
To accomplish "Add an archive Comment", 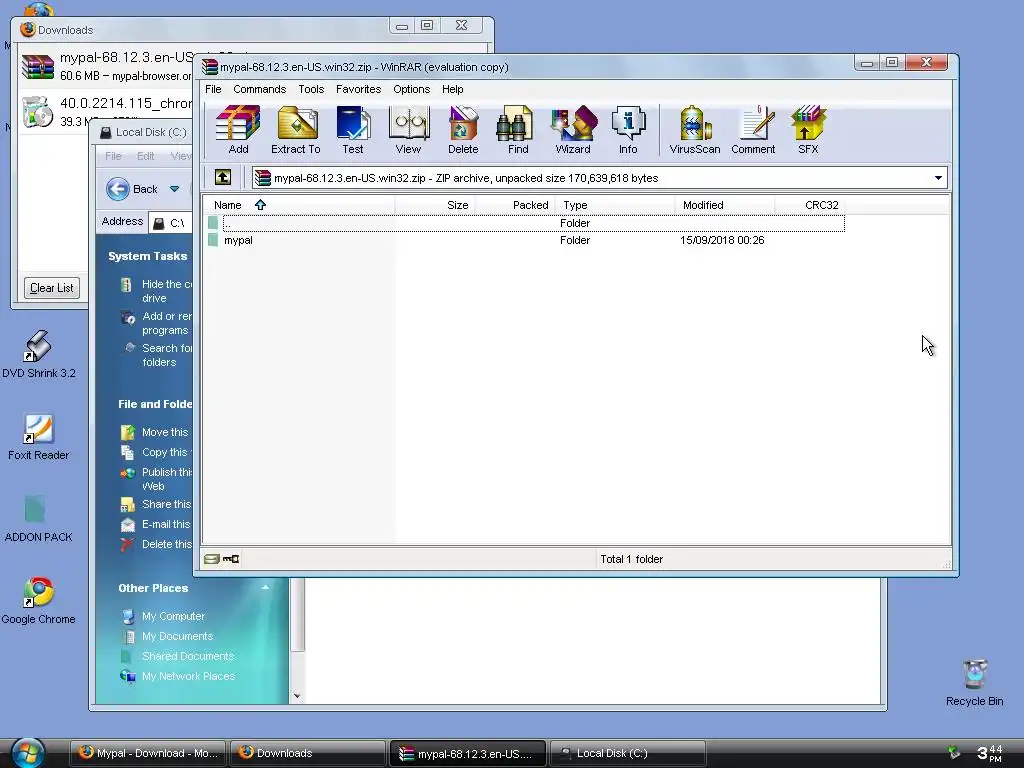I will coord(753,130).
